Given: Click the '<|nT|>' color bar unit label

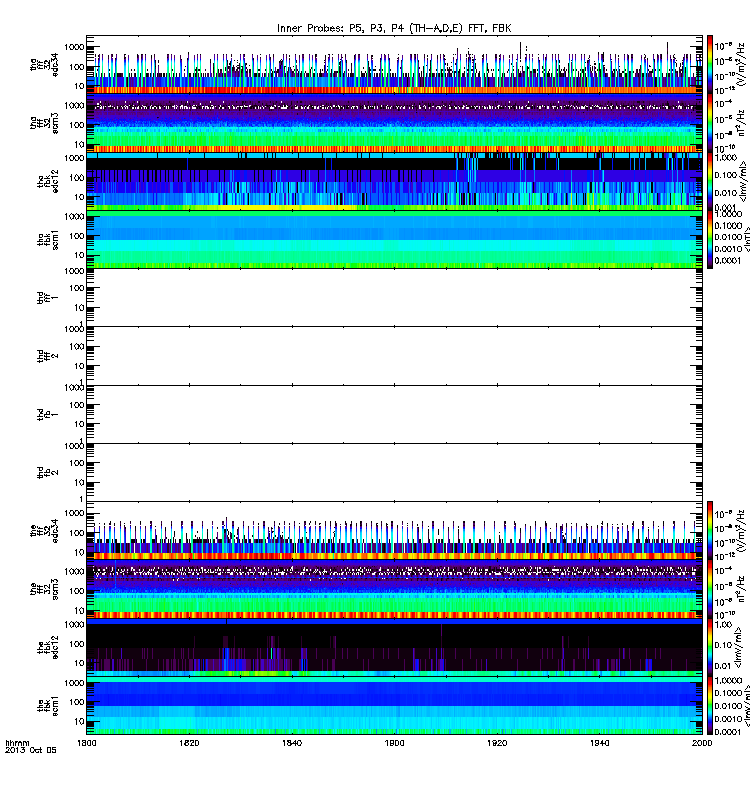Looking at the screenshot, I should point(745,239).
